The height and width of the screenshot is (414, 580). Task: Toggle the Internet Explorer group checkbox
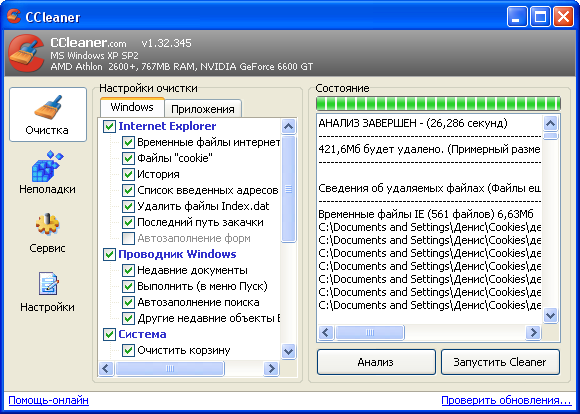click(109, 126)
